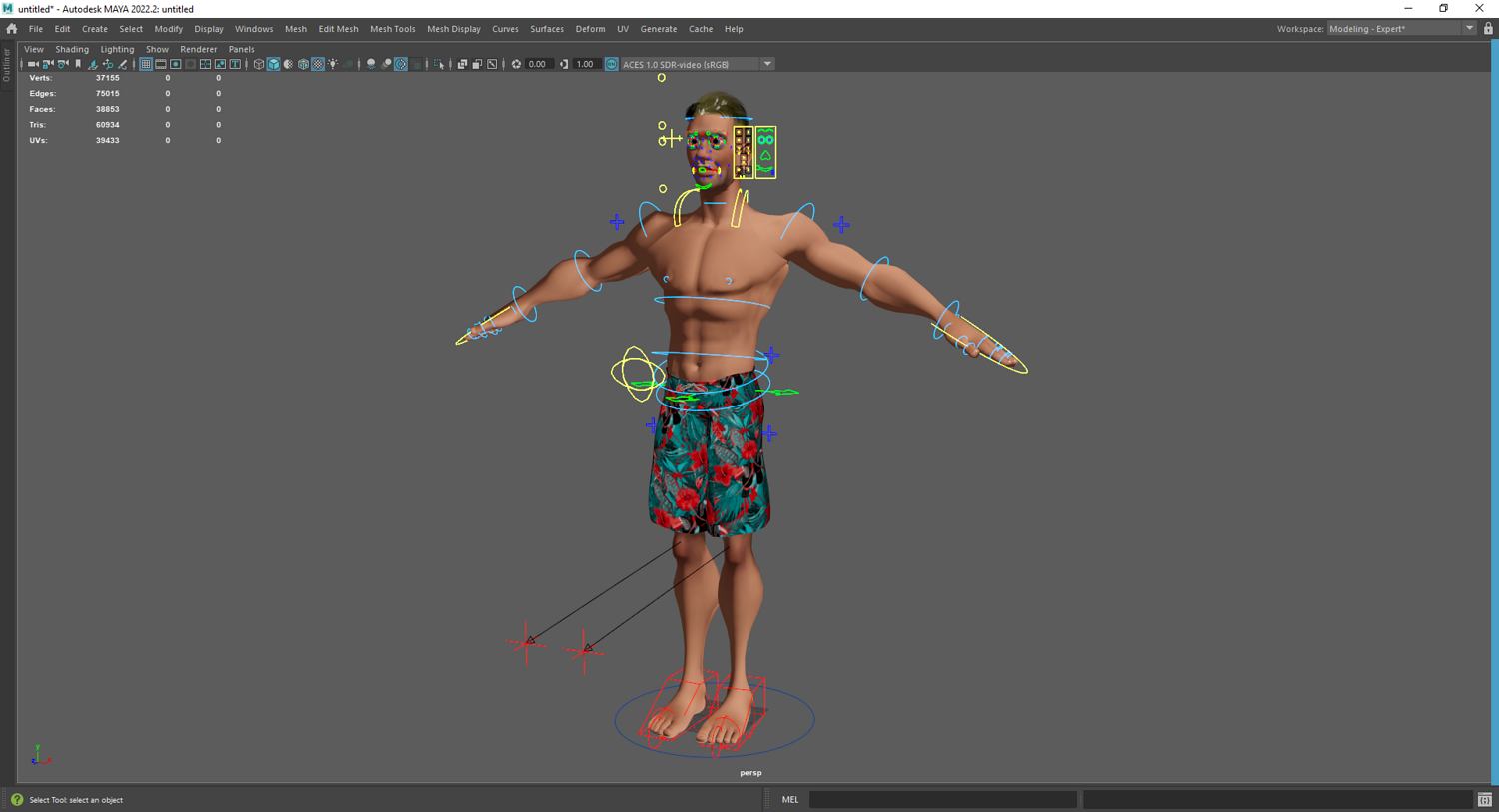Toggle the Gate Mask icon
1499x812 pixels.
[x=191, y=64]
